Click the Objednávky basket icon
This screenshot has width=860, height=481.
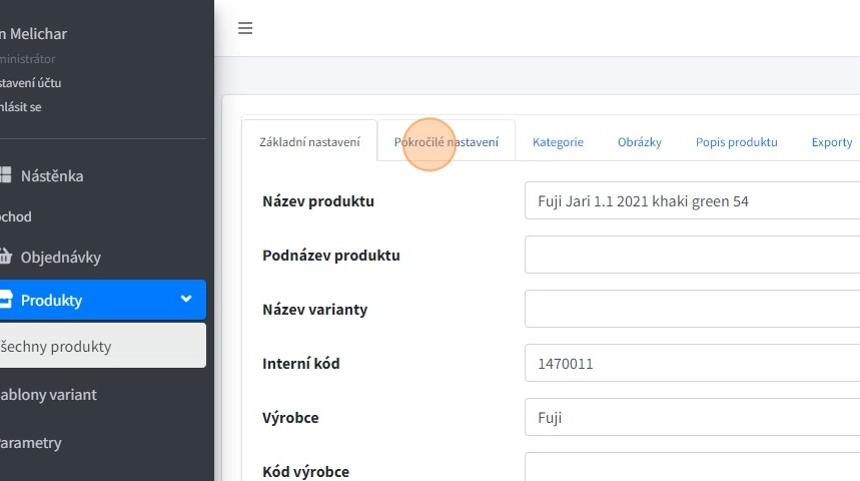point(5,257)
